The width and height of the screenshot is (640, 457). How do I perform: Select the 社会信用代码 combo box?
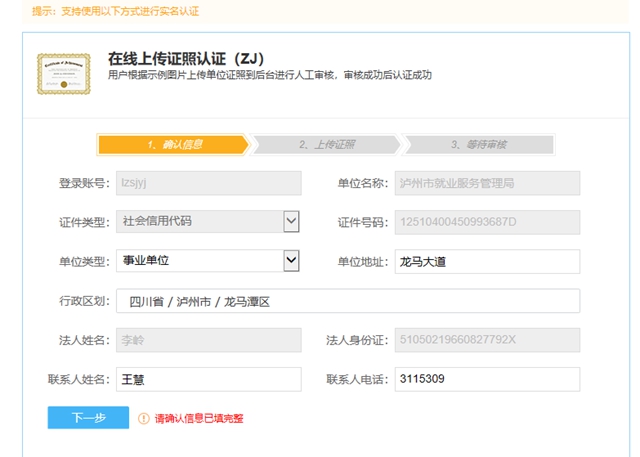pos(208,222)
